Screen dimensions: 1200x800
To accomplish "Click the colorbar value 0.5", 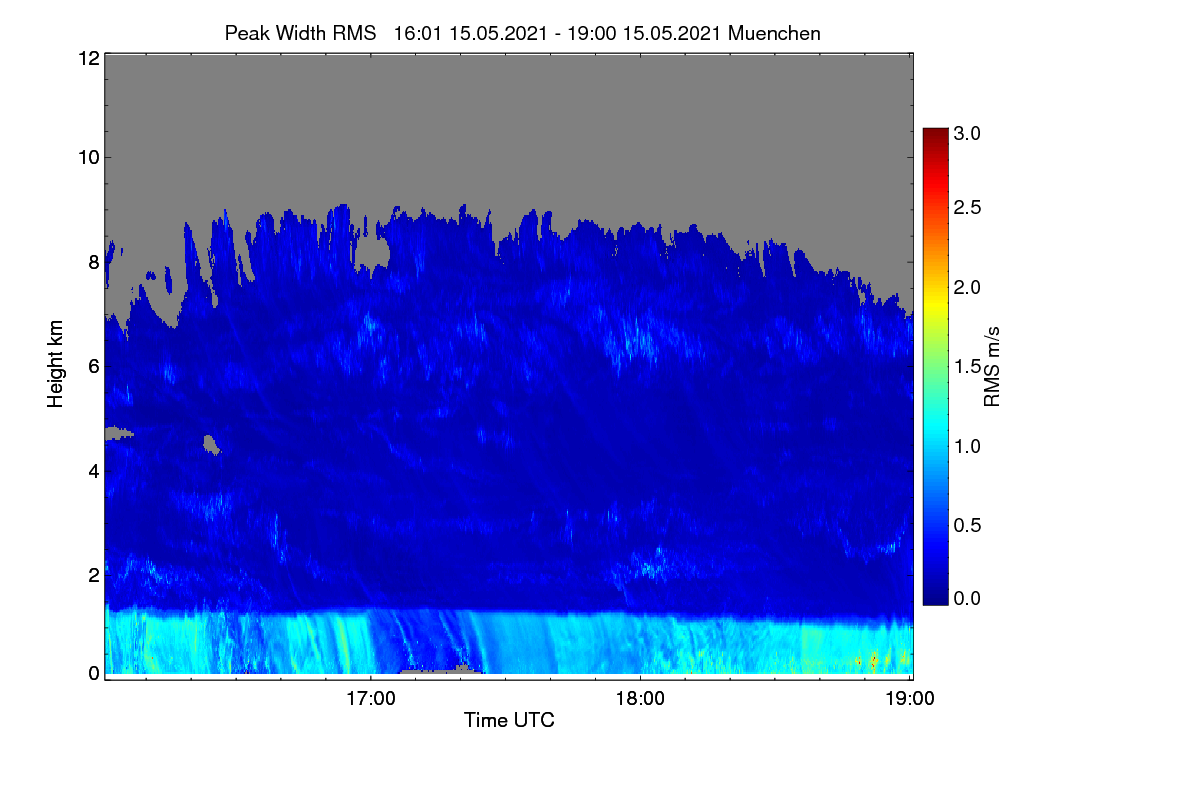I will click(x=968, y=525).
